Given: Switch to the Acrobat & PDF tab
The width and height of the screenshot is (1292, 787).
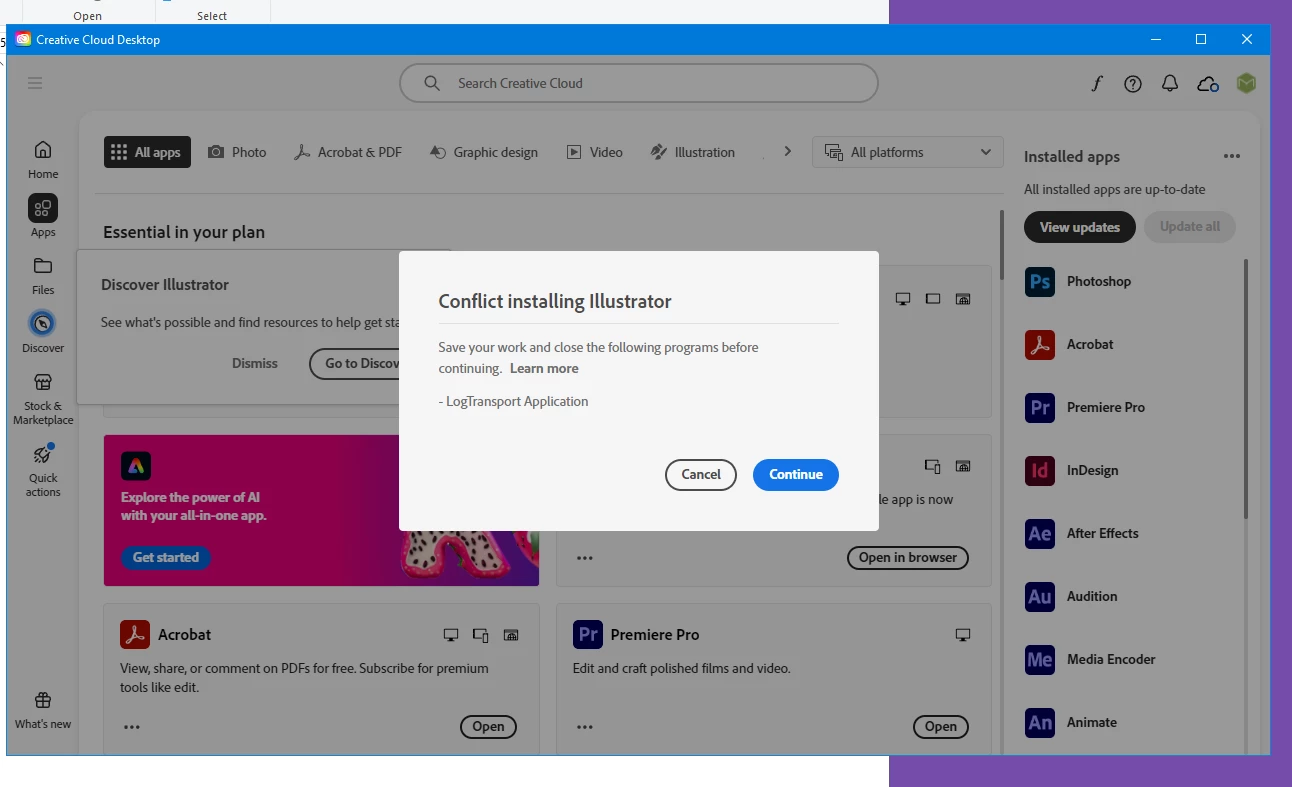Looking at the screenshot, I should (347, 152).
